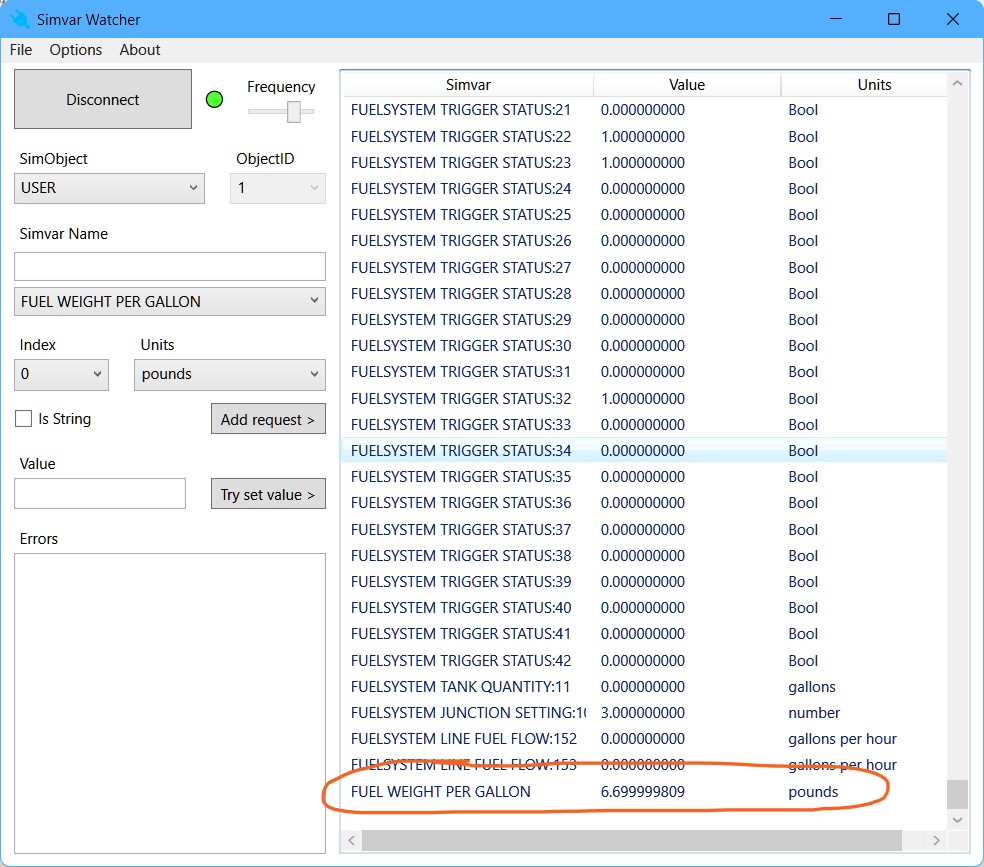Select row FUELSYSTEM TRIGGER STATUS:24
Screen dimensions: 984x867
point(644,189)
